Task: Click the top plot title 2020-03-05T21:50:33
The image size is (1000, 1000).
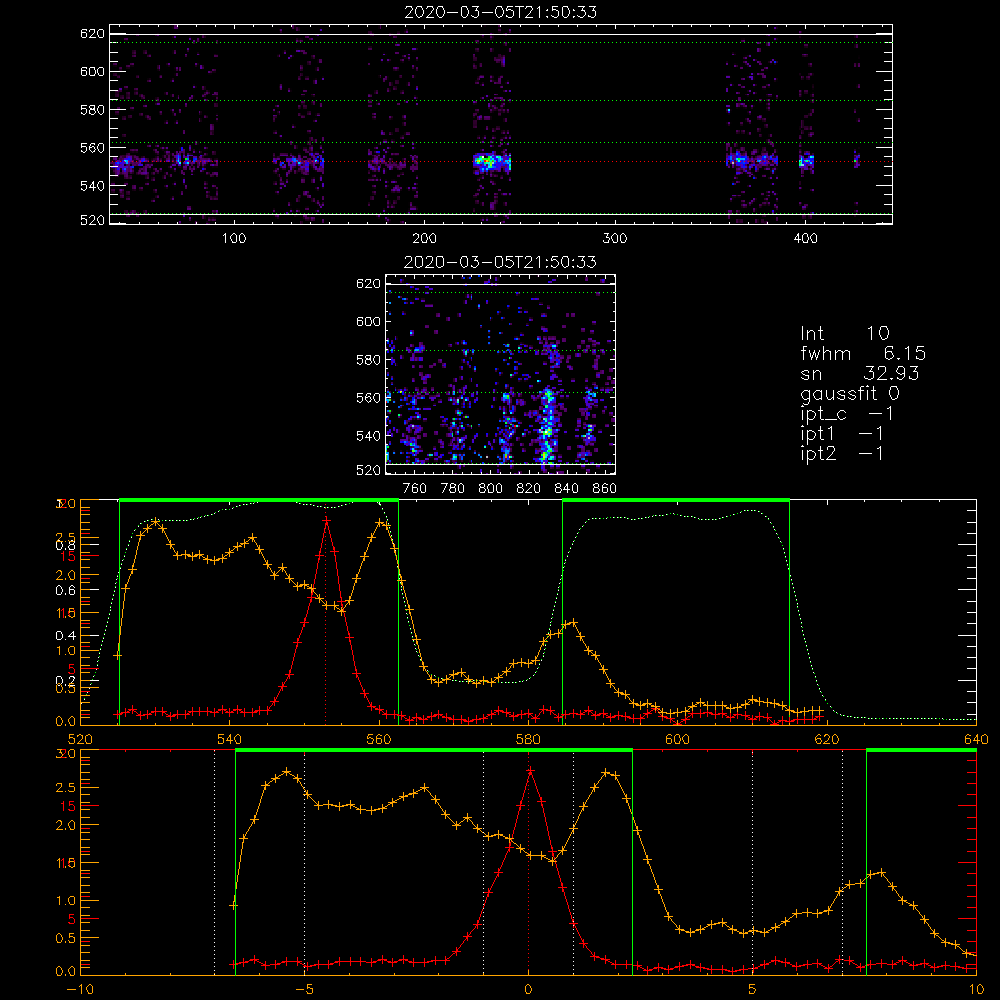Action: pos(501,12)
